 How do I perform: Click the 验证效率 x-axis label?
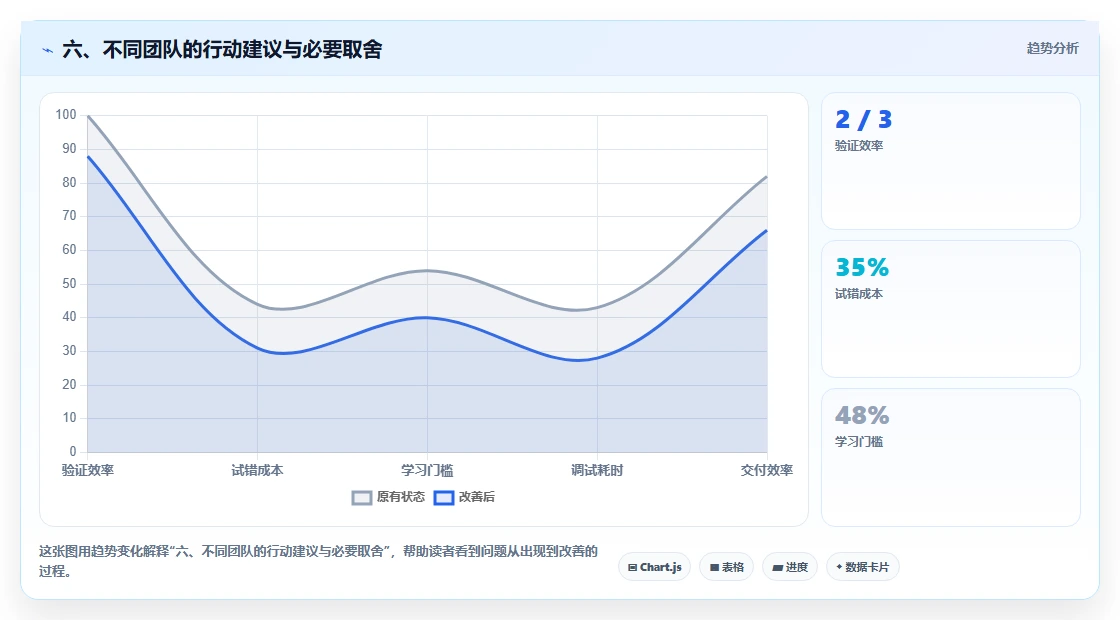point(88,471)
